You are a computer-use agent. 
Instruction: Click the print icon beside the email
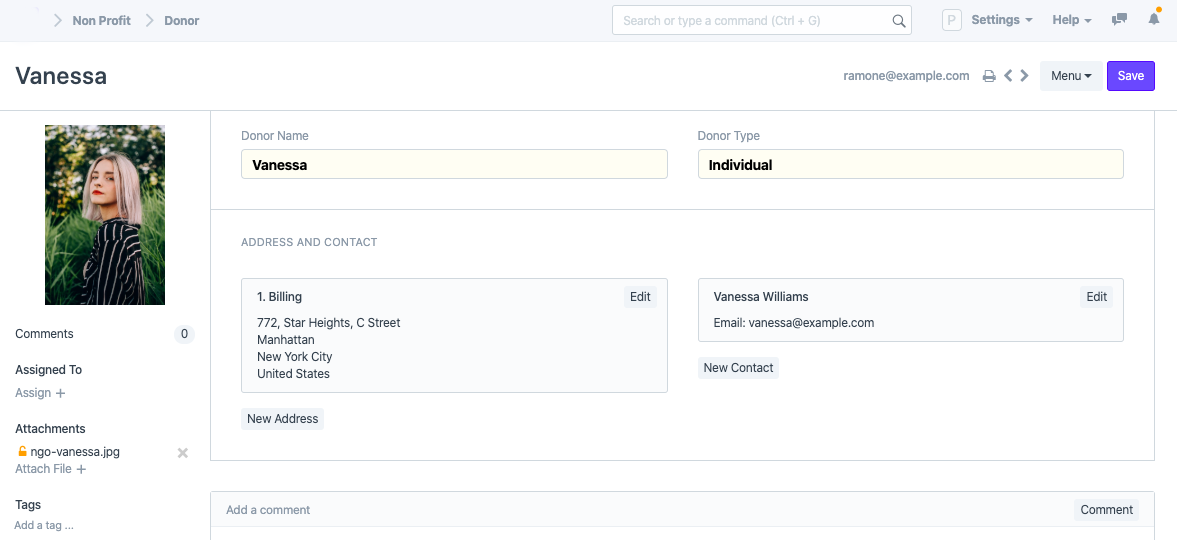coord(989,76)
